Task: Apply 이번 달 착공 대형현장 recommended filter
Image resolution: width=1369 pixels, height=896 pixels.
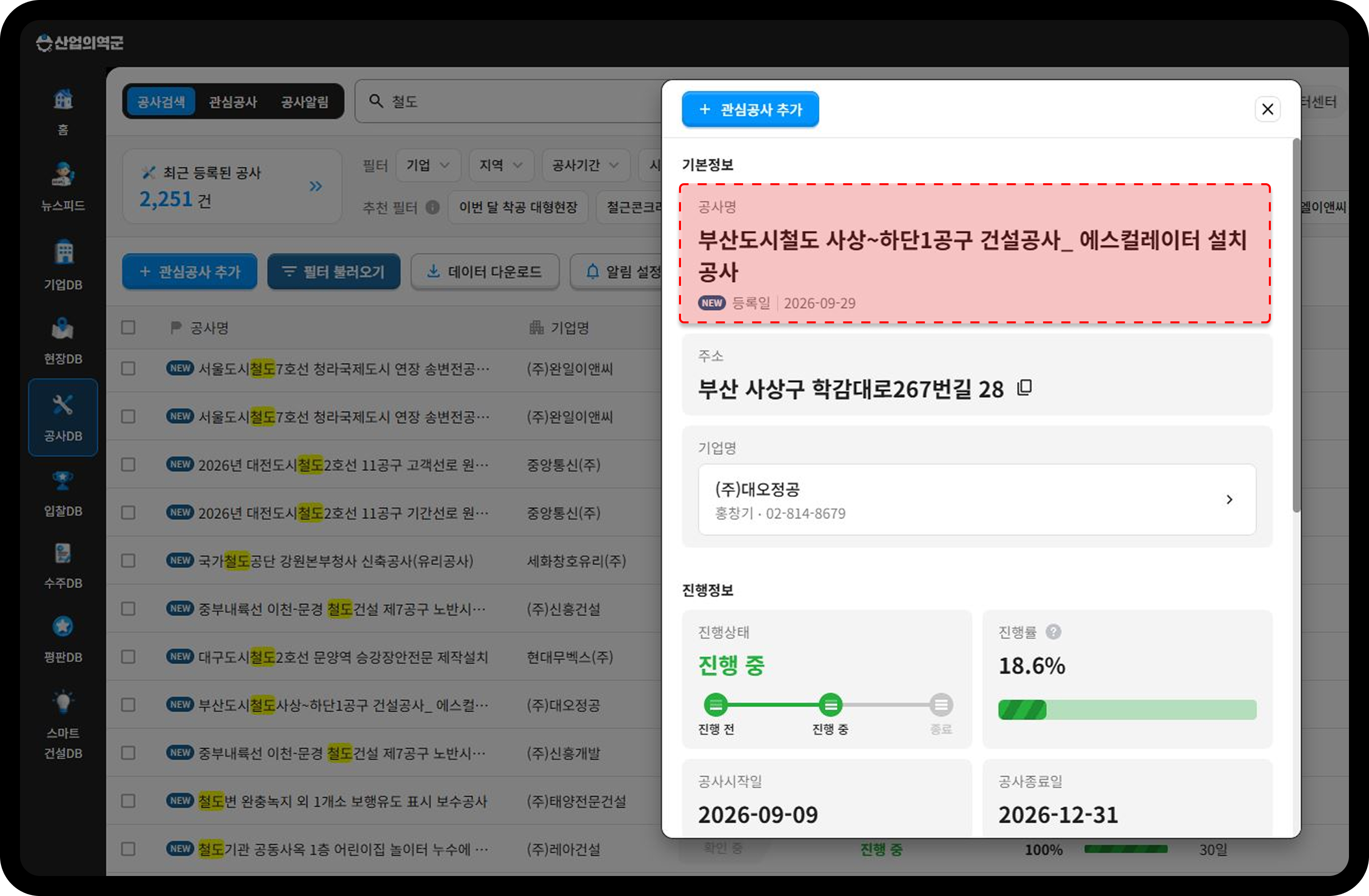Action: click(518, 207)
